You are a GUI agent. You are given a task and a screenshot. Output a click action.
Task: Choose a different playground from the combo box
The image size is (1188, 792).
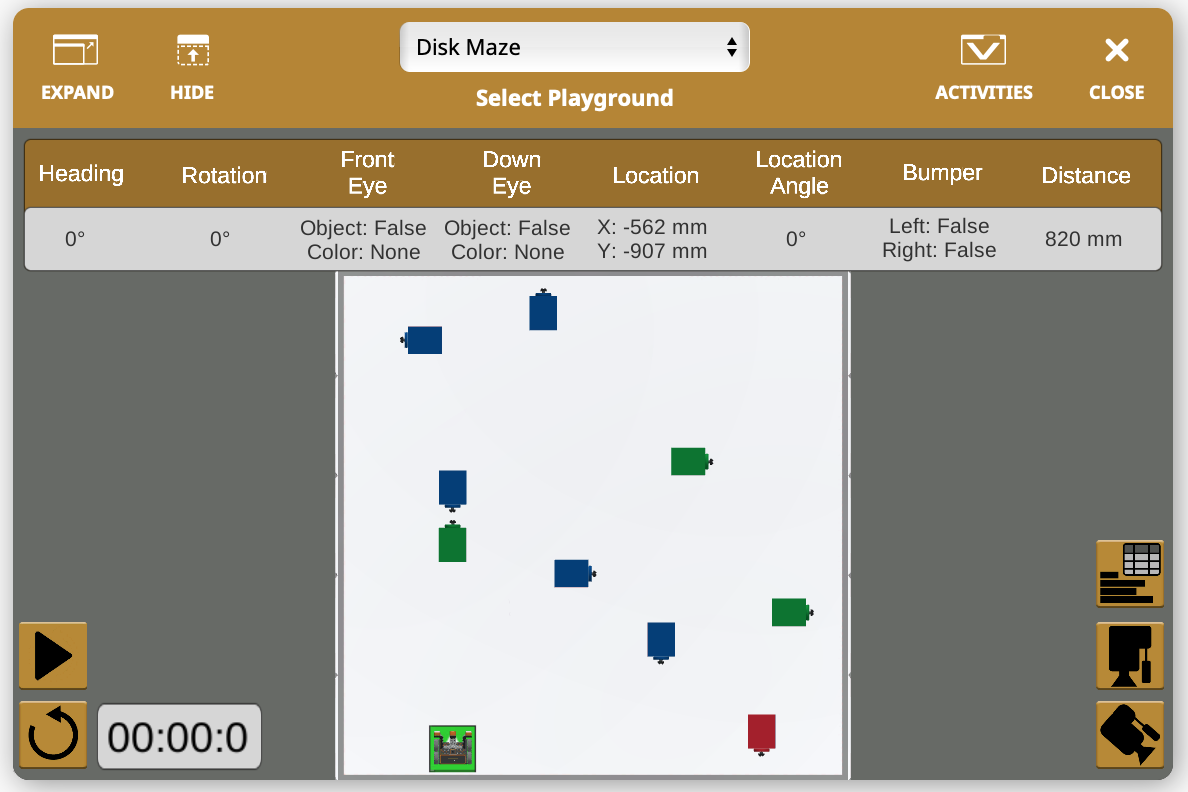pyautogui.click(x=574, y=46)
